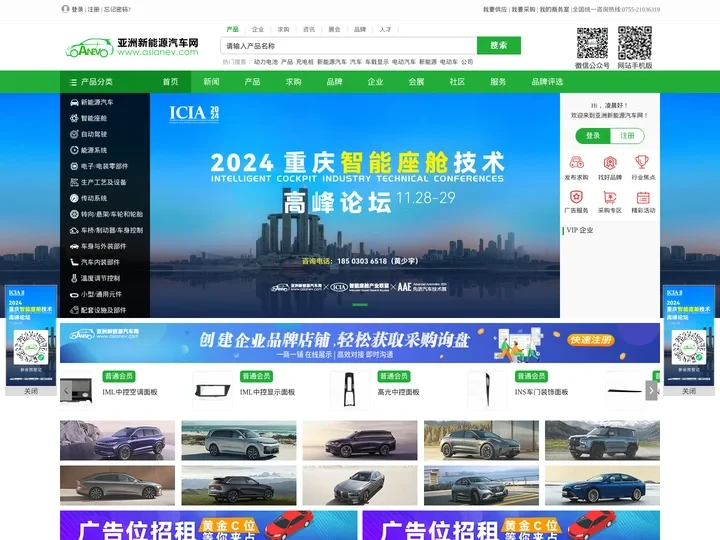Open the left 广告位招租 ad banner
The image size is (720, 540).
(x=208, y=525)
